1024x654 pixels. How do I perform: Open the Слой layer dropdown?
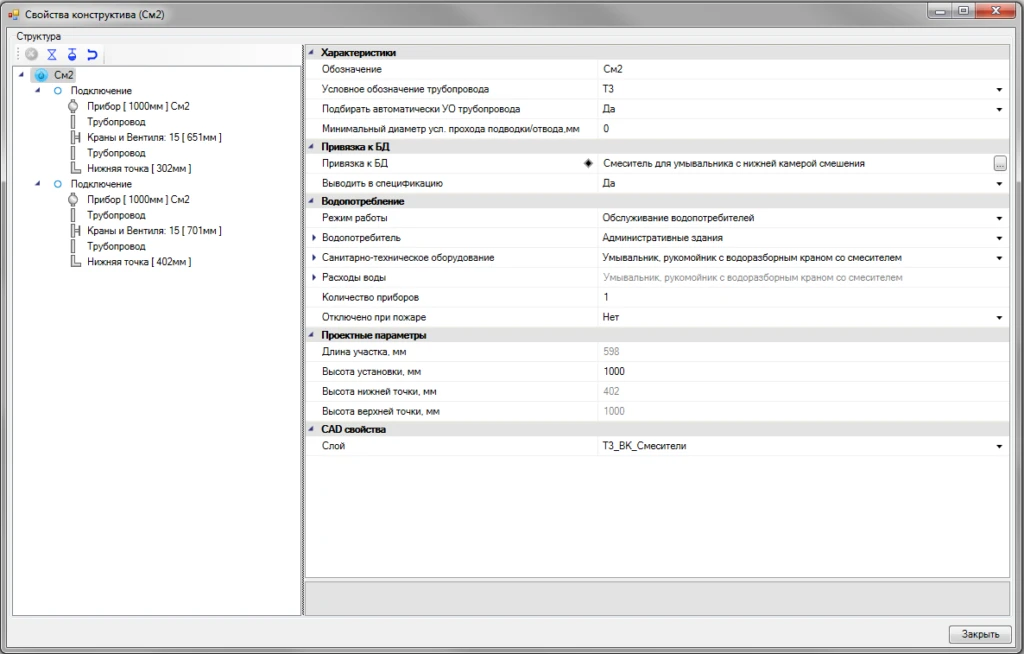click(998, 446)
